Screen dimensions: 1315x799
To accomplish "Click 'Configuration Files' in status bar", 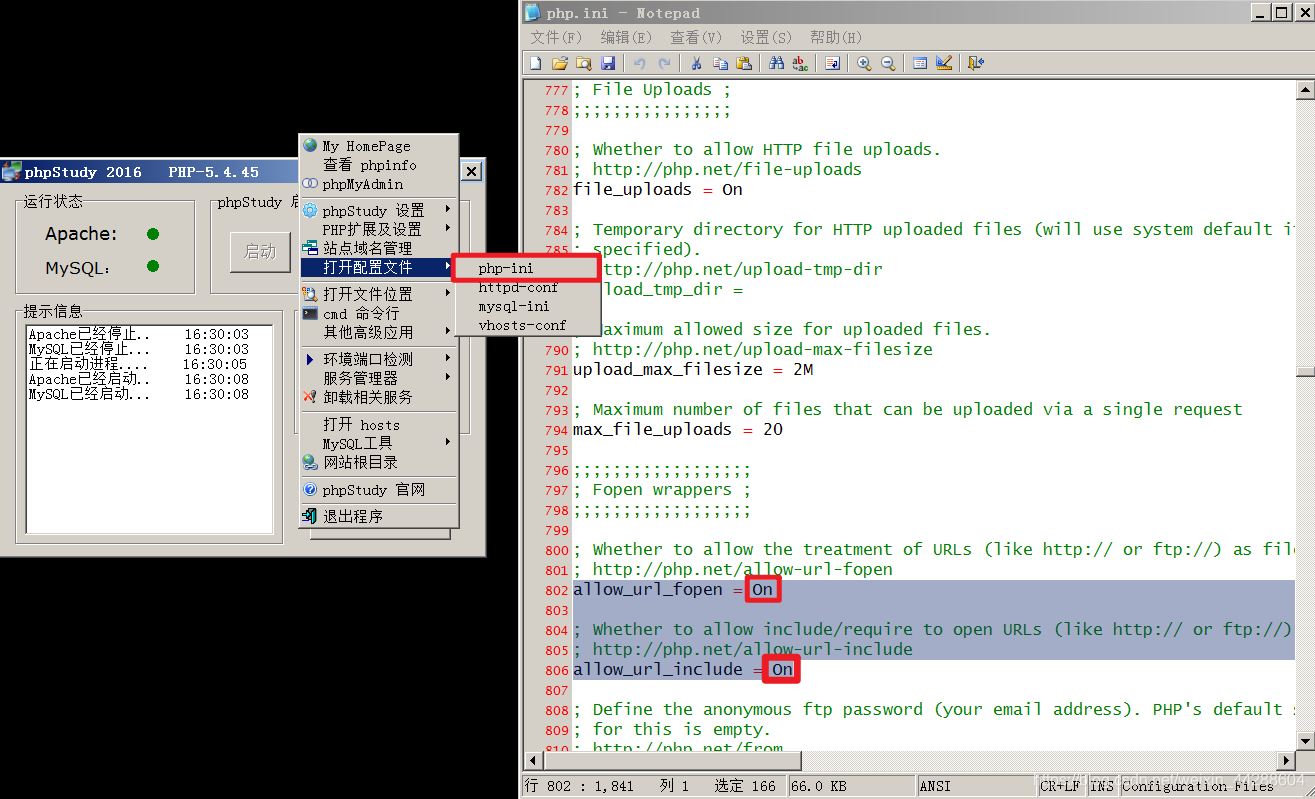I will click(1198, 786).
